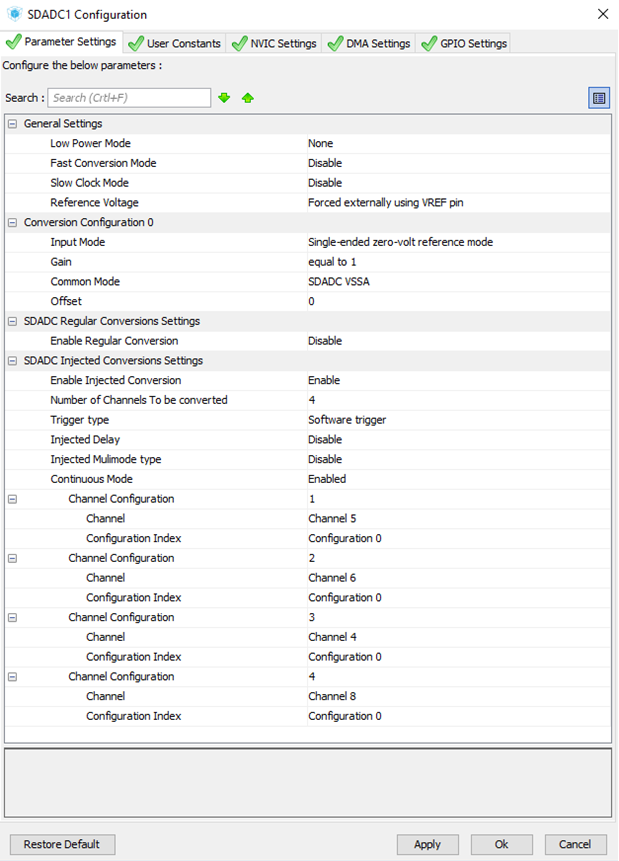Switch to the NVIC Settings tab
The image size is (619, 861).
point(274,43)
